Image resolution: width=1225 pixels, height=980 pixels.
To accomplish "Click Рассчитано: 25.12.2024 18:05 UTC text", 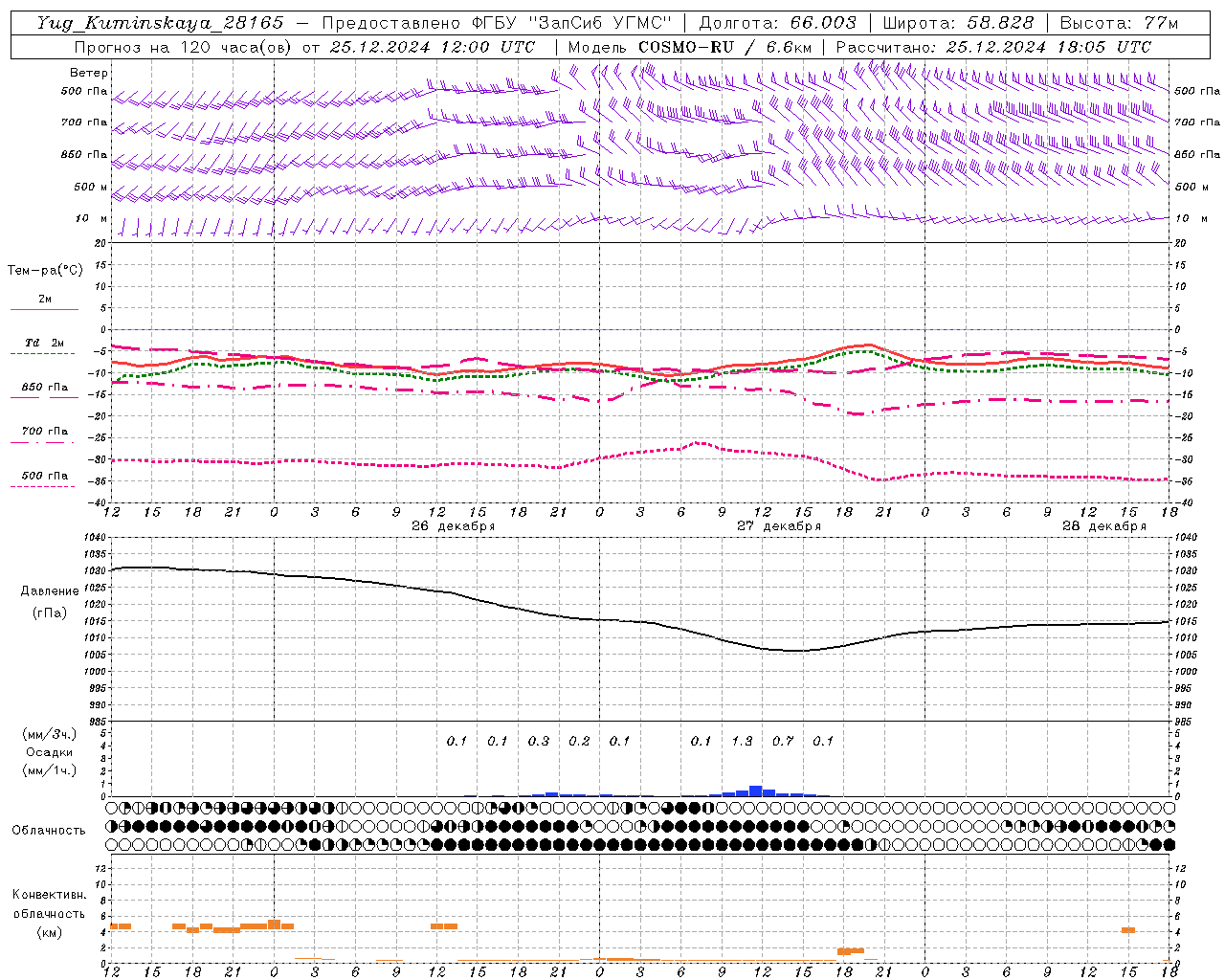I will point(993,47).
